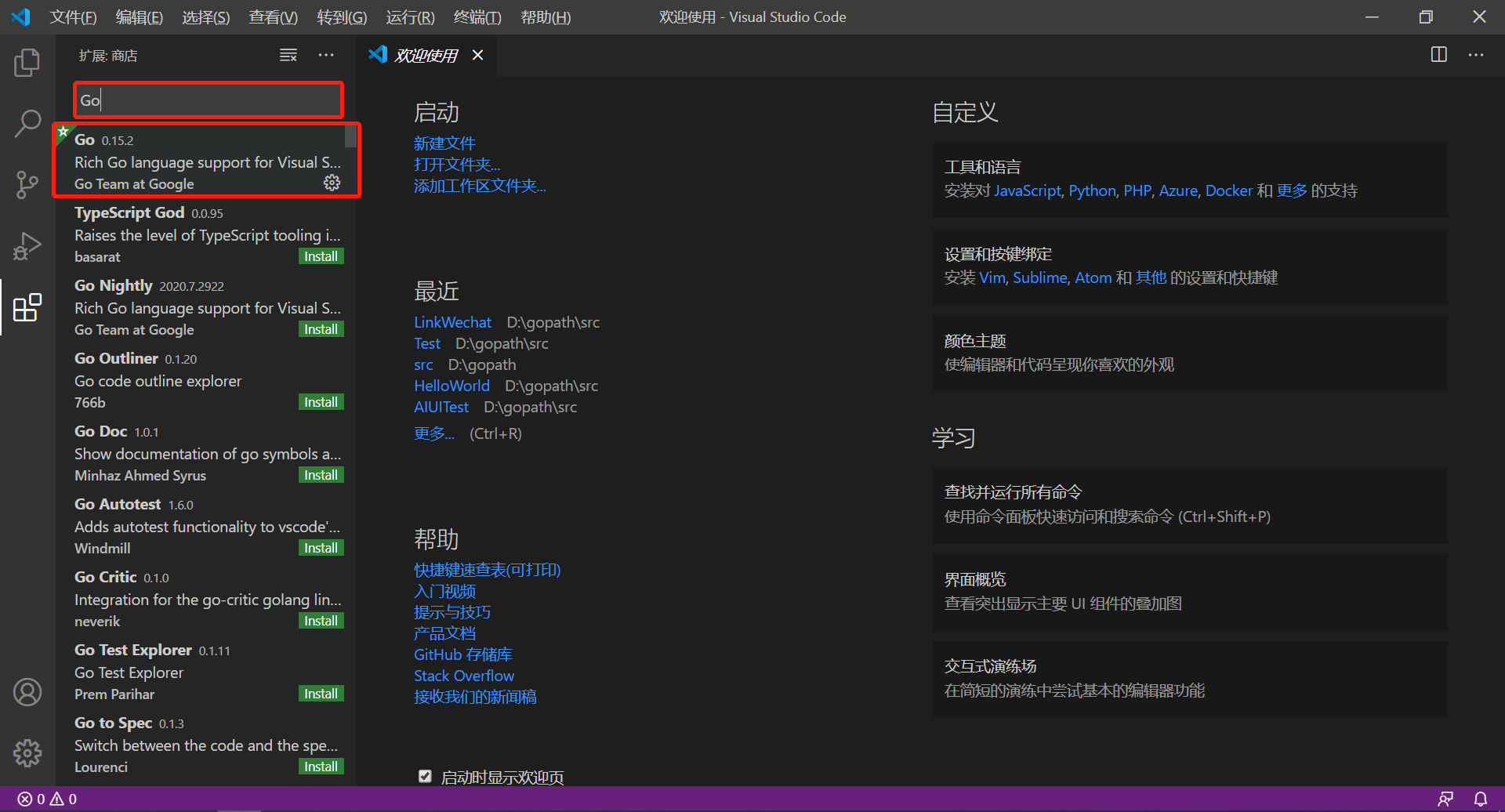Click 添加工作区文件夹... link

[x=480, y=186]
